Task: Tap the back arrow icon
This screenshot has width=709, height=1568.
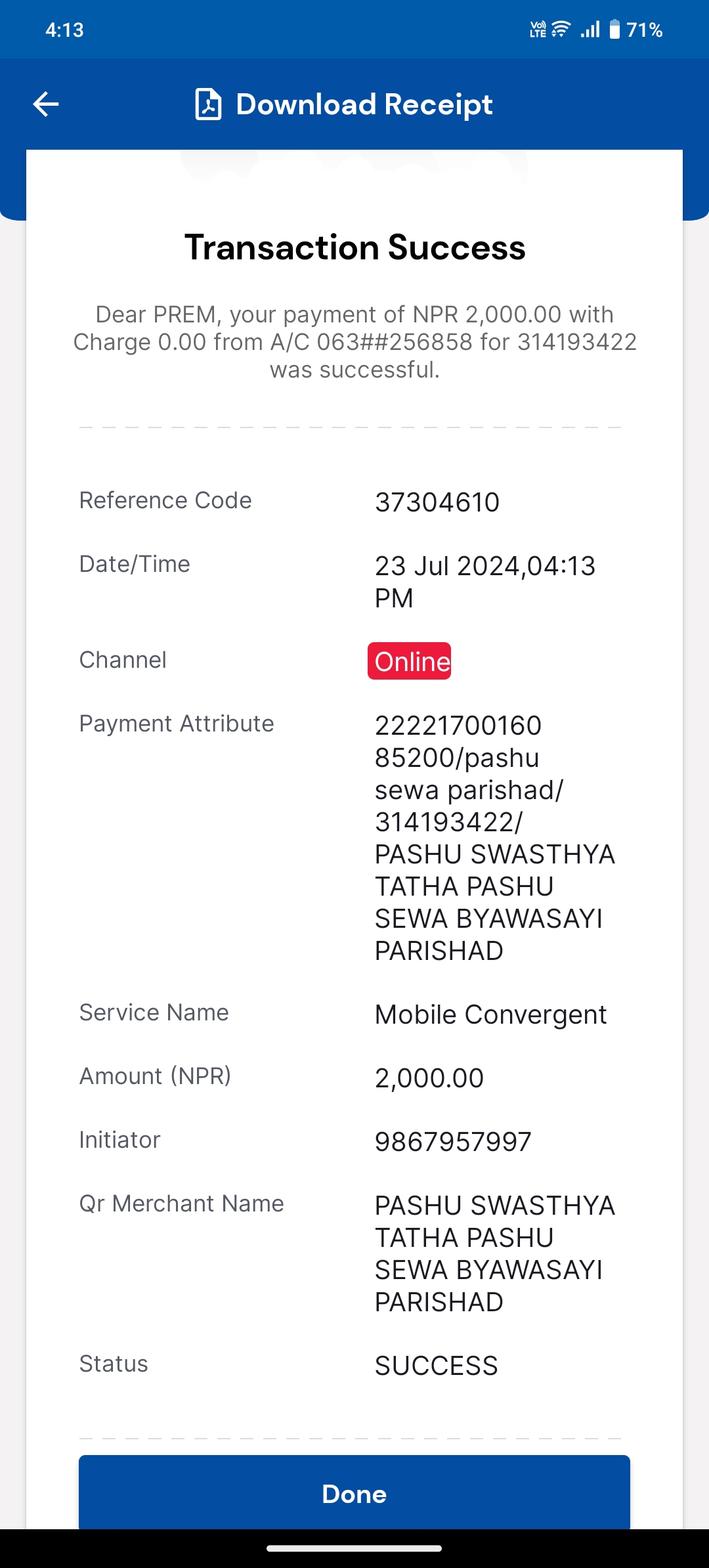Action: 46,104
